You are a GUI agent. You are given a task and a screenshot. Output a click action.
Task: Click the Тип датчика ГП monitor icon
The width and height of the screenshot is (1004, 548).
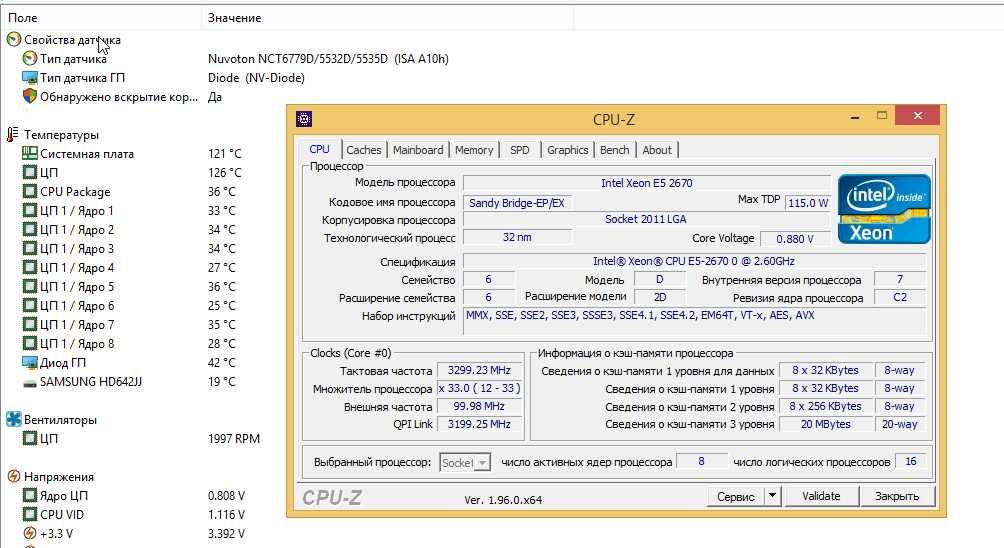(29, 77)
